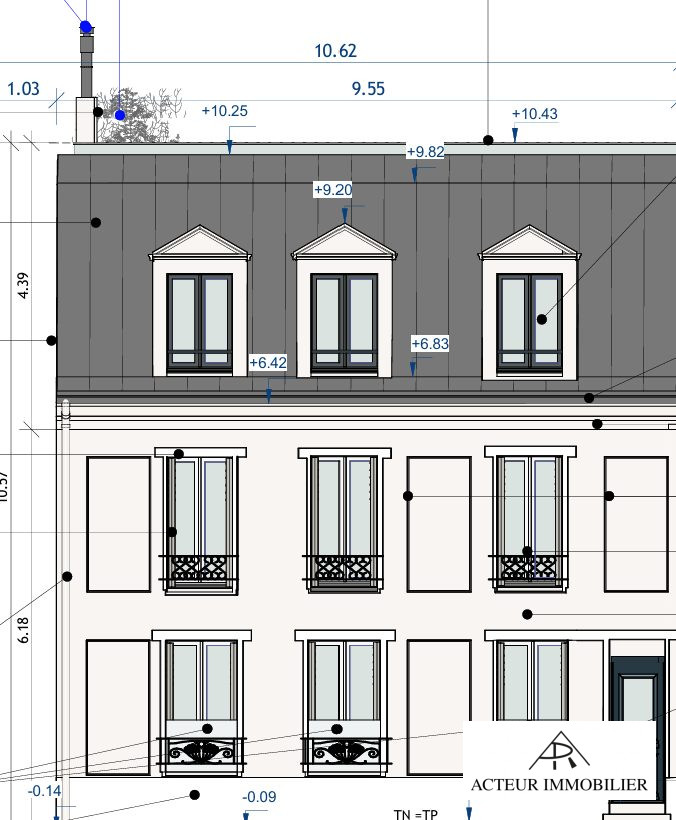Click the 6.18 vertical facade dimension

tap(24, 629)
